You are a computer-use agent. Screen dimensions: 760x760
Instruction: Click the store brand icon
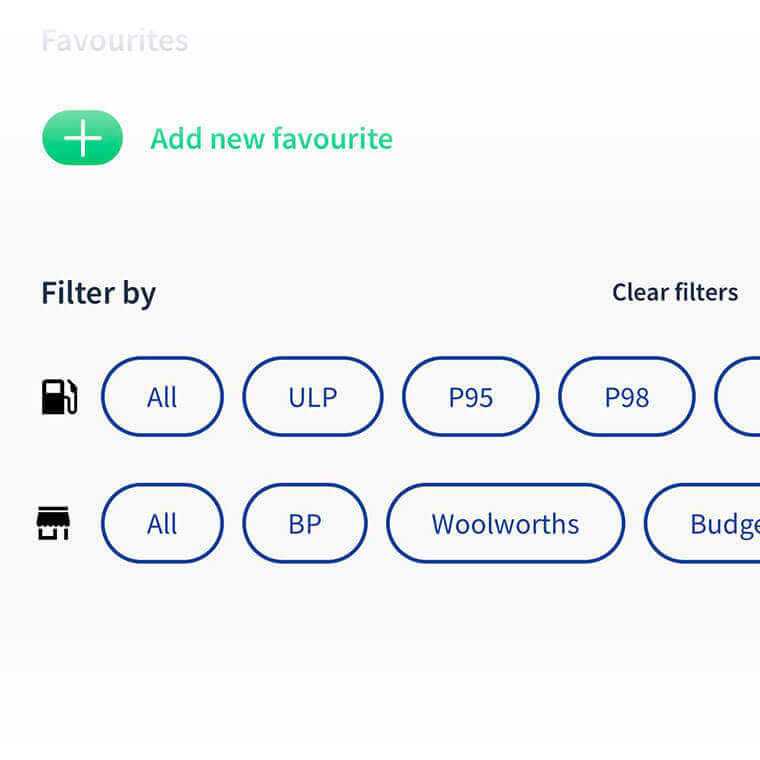click(x=53, y=523)
